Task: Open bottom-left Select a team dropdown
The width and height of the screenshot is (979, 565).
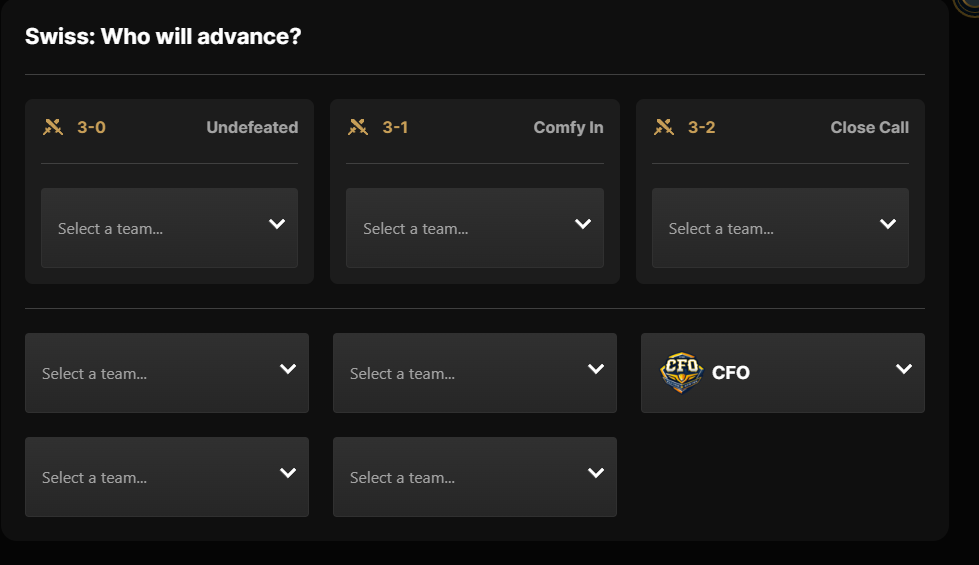Action: tap(166, 477)
